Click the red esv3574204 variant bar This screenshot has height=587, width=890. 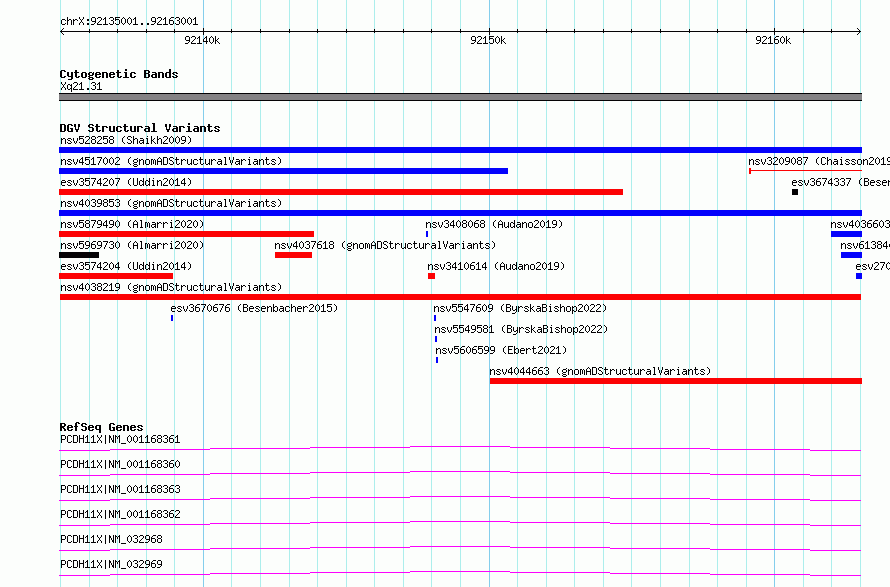pos(116,276)
